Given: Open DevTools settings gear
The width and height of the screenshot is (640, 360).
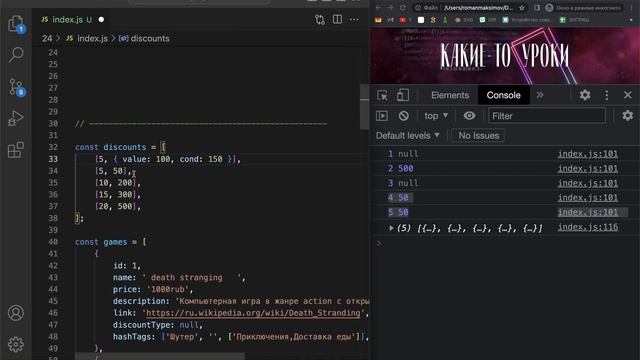Looking at the screenshot, I should pos(585,95).
